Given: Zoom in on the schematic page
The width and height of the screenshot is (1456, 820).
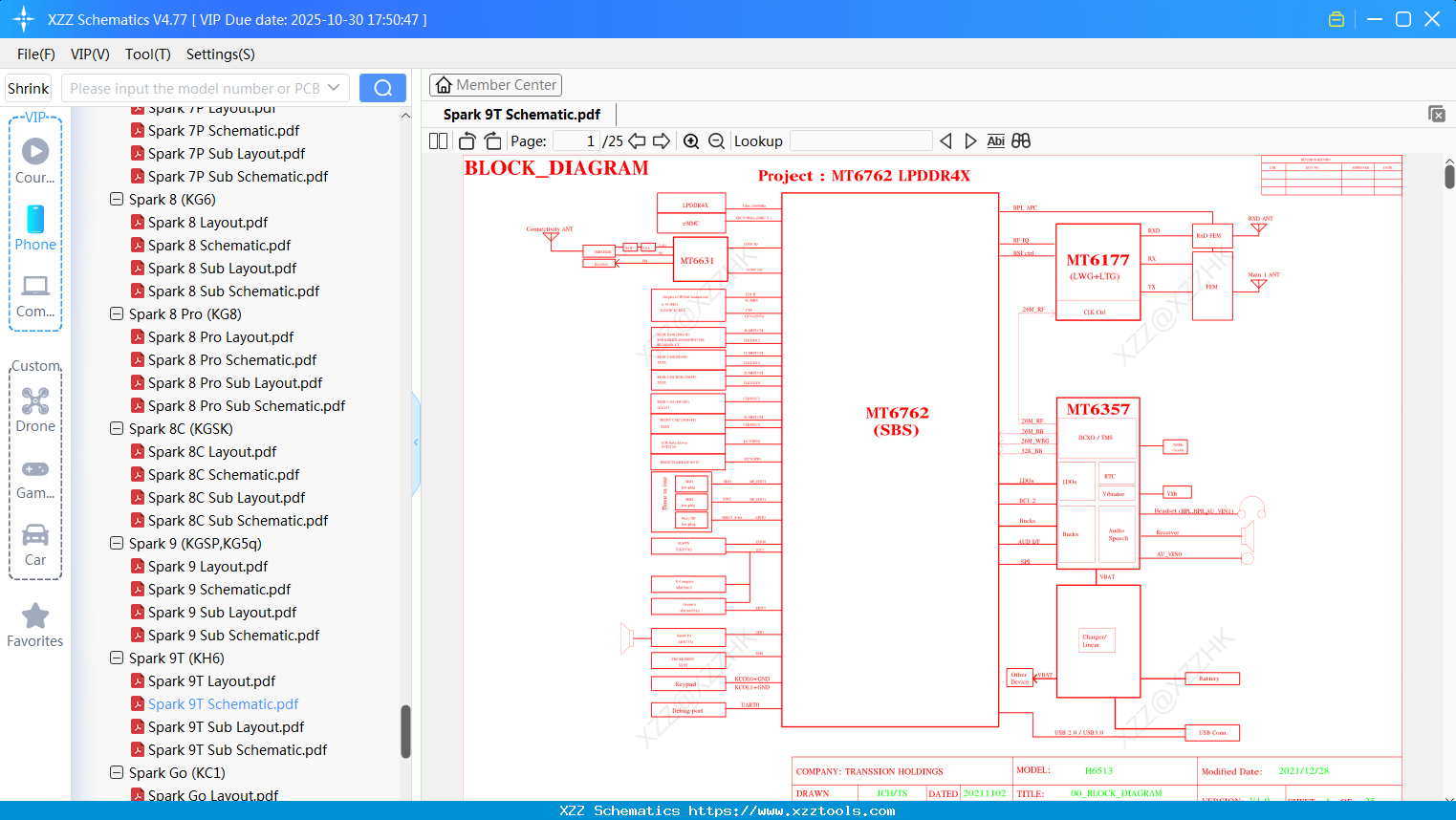Looking at the screenshot, I should click(690, 140).
